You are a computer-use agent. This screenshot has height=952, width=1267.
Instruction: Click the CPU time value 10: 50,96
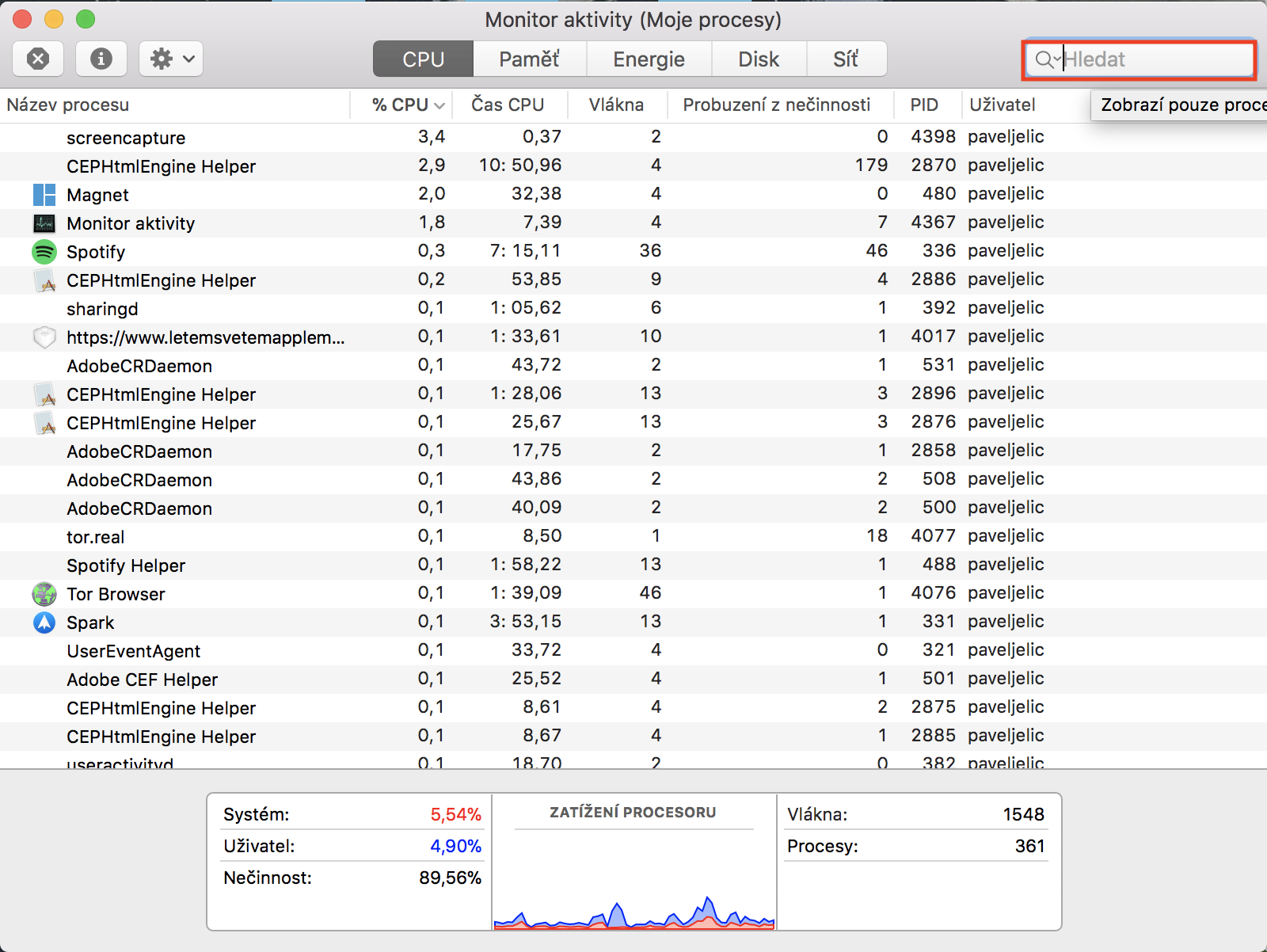coord(520,165)
